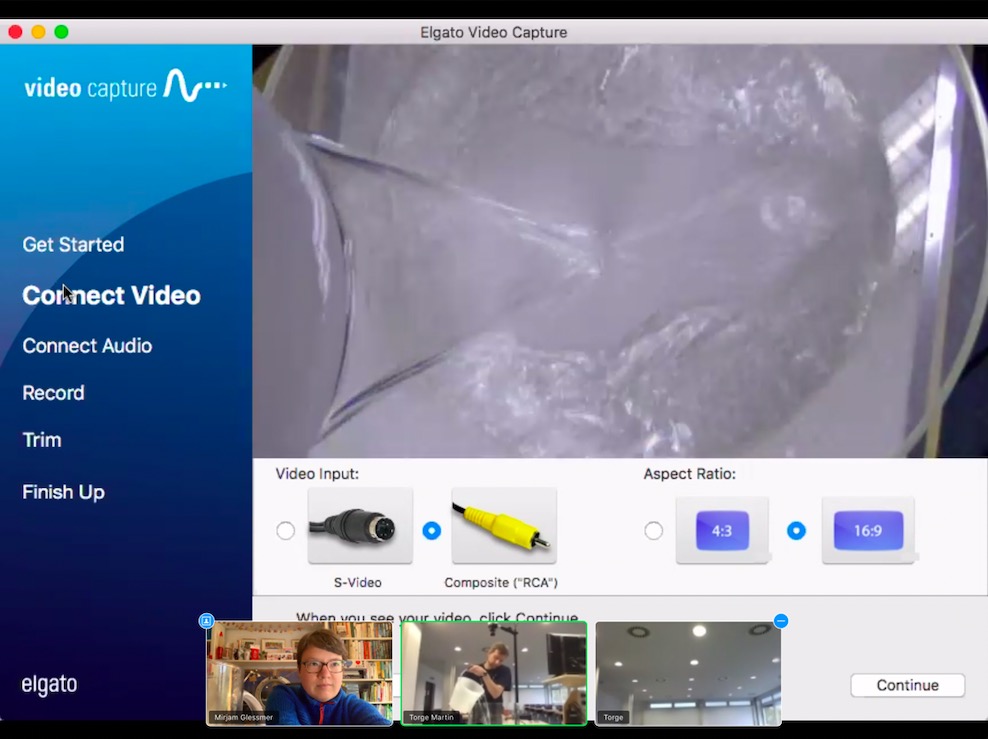Jump to the Record step
Image resolution: width=988 pixels, height=739 pixels.
point(54,392)
